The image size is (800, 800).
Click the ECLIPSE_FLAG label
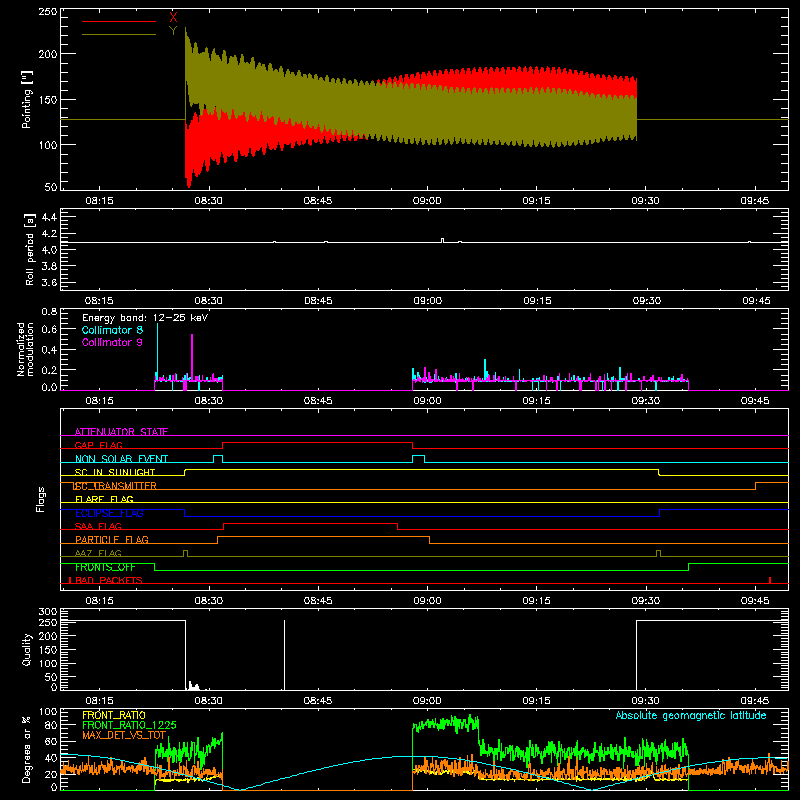pos(109,513)
